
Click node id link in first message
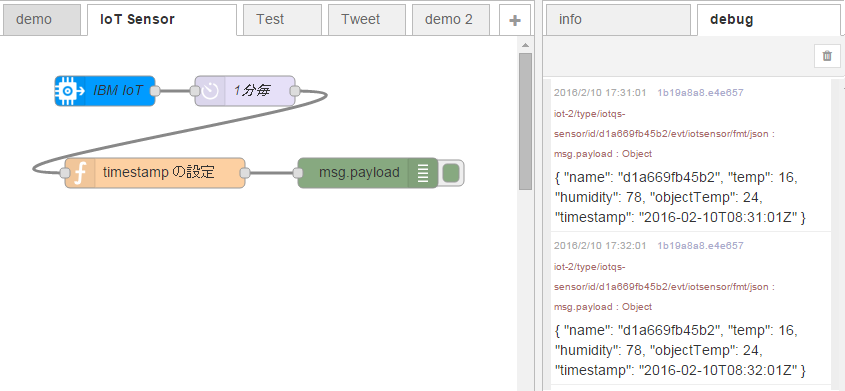click(700, 93)
